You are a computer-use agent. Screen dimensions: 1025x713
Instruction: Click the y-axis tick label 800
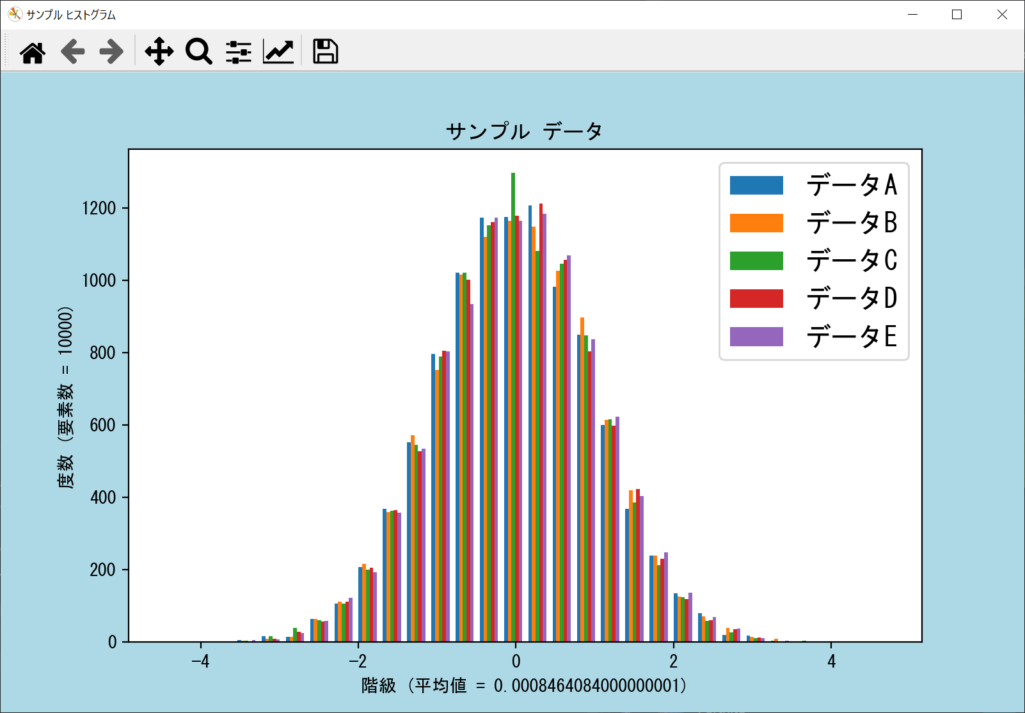click(x=103, y=353)
